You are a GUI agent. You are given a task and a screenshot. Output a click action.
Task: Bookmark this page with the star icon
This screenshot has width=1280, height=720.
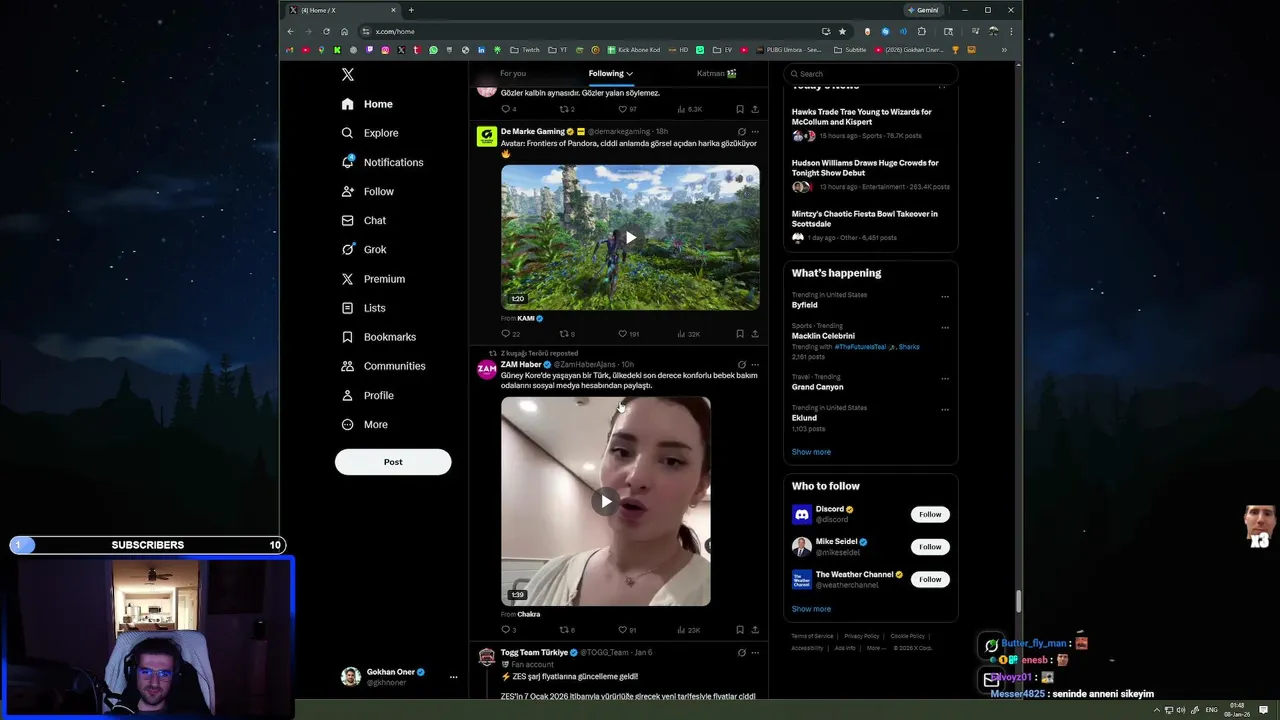pyautogui.click(x=842, y=31)
